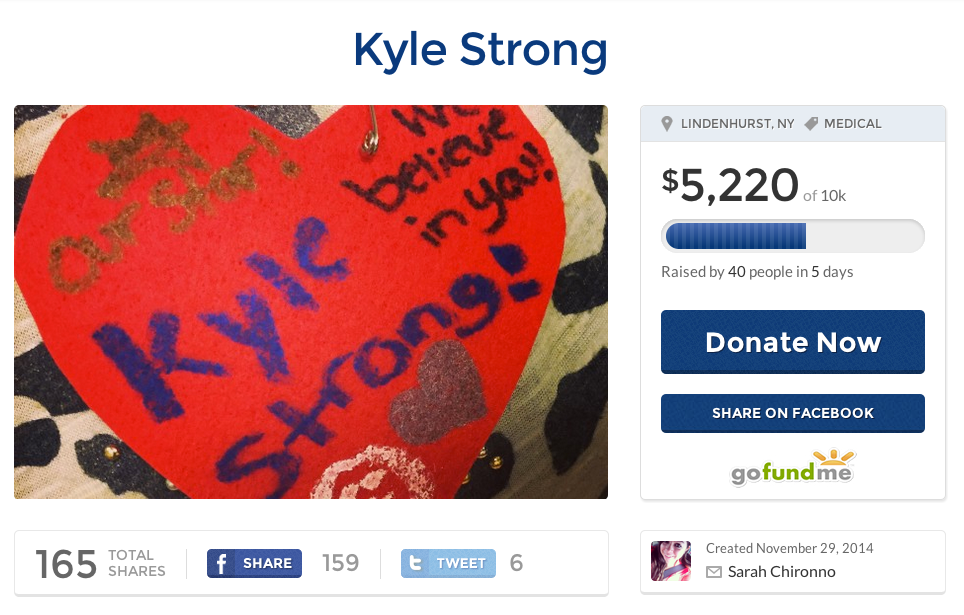Screen dimensions: 964x615
Task: Click the Kyle Strong page title
Action: click(480, 50)
